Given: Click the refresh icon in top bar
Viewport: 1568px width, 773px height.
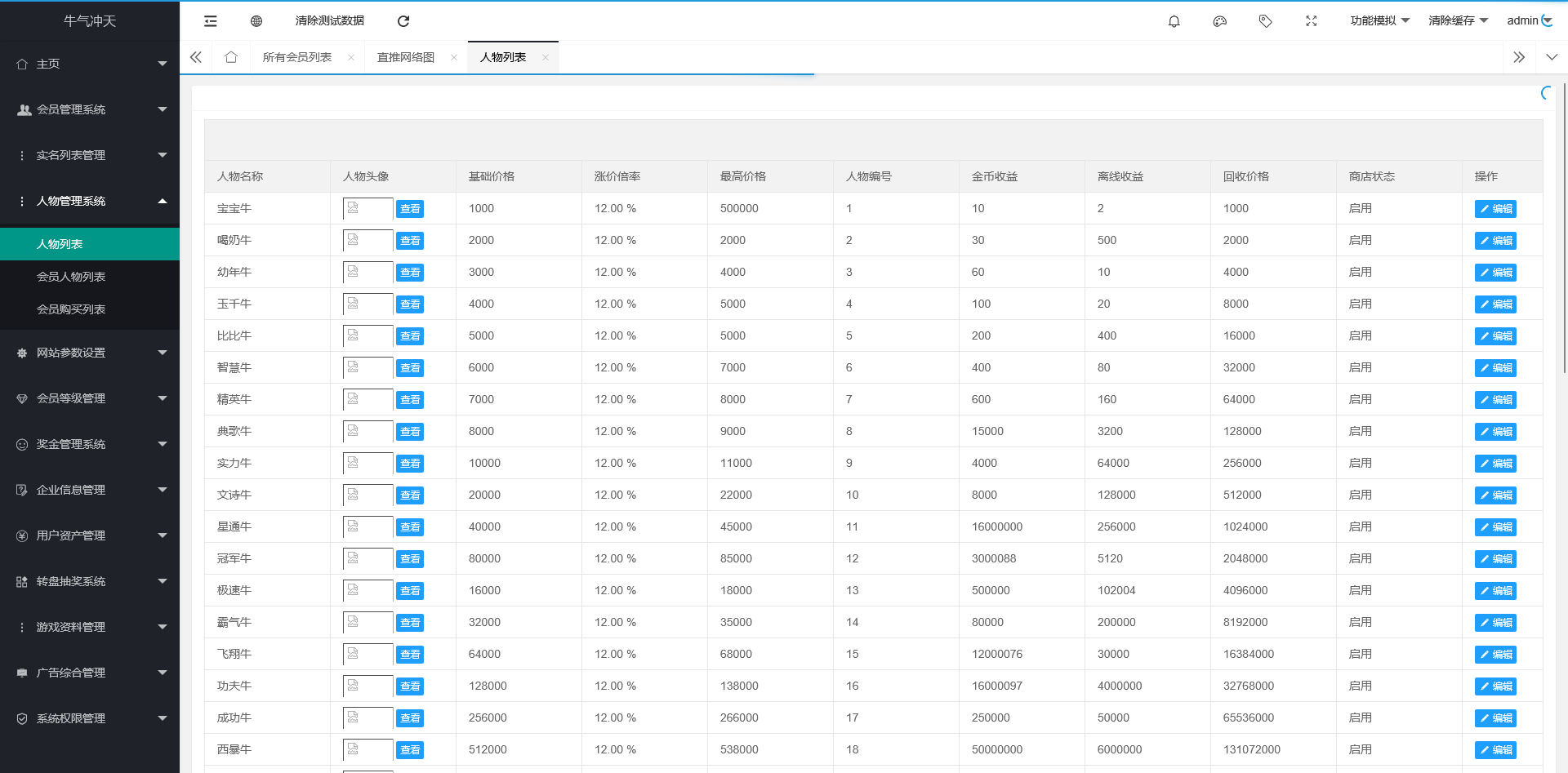Looking at the screenshot, I should tap(403, 21).
